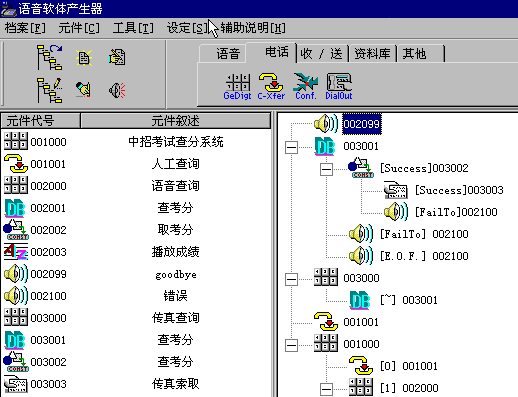Click the new document sparkle toolbar icon
The width and height of the screenshot is (518, 397).
point(84,58)
